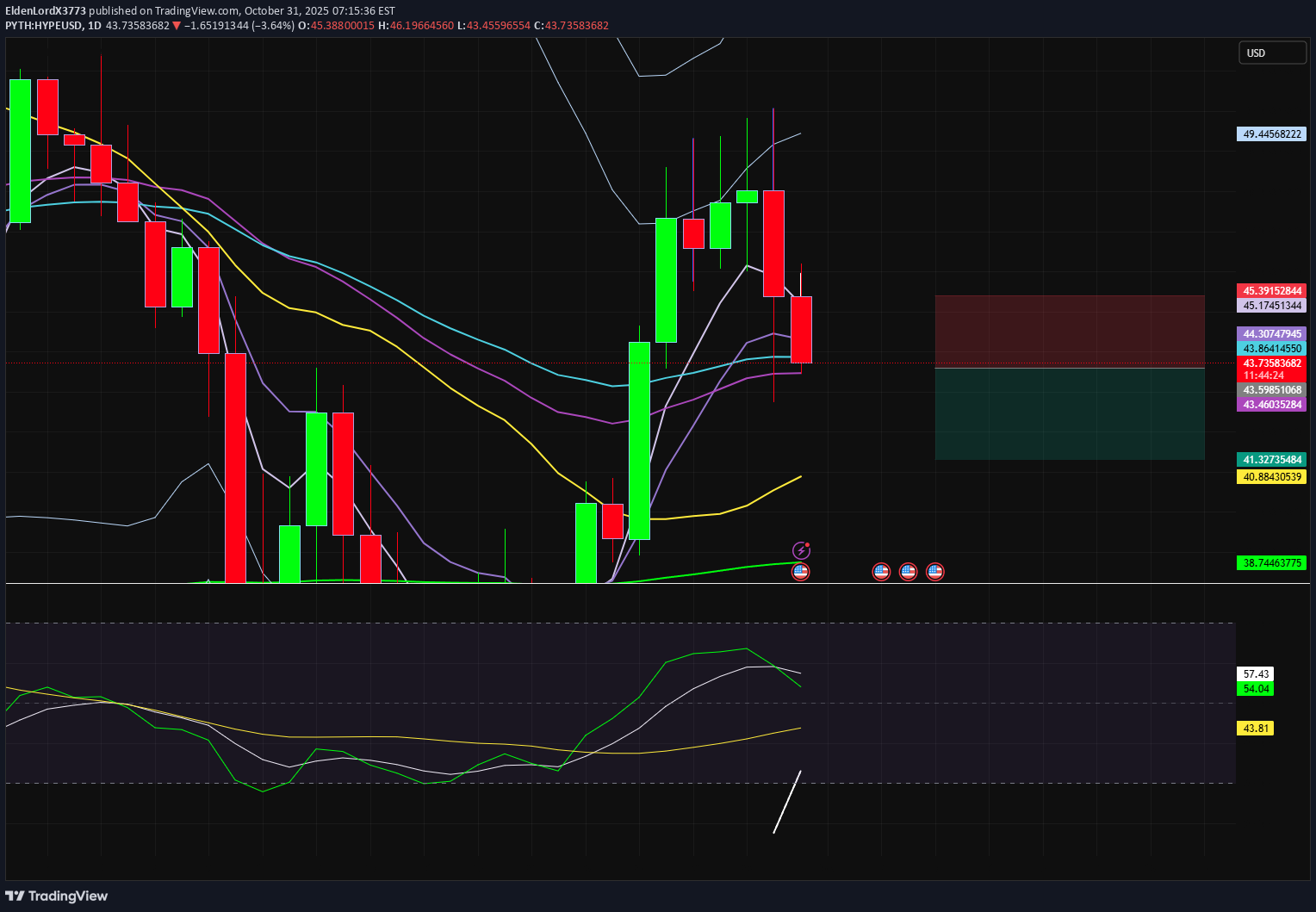The image size is (1316, 912).
Task: Open the EldenLordX3773 author profile link
Action: coord(46,11)
